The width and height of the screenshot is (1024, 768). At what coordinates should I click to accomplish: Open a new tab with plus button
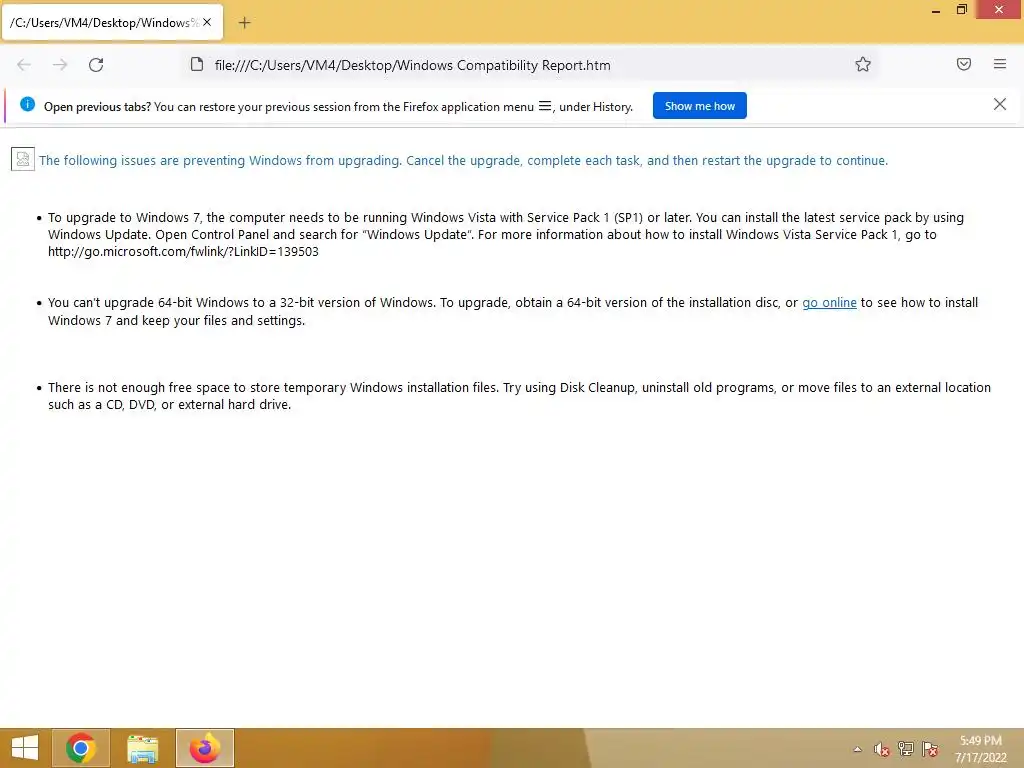[244, 23]
